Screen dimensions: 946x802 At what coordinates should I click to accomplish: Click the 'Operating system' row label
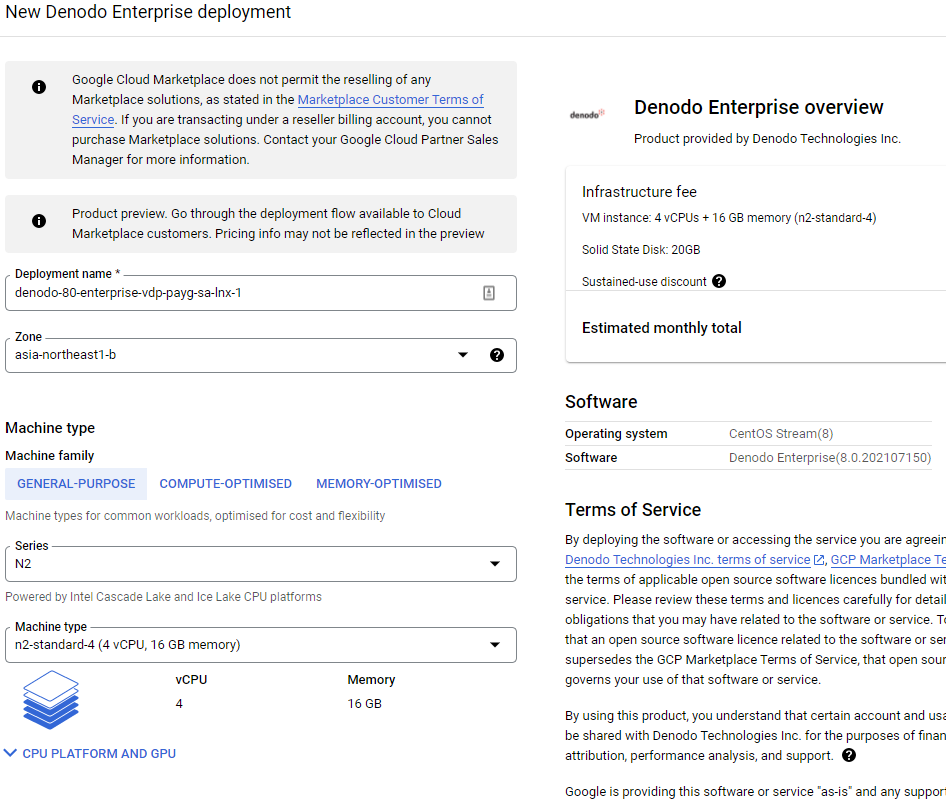point(616,434)
